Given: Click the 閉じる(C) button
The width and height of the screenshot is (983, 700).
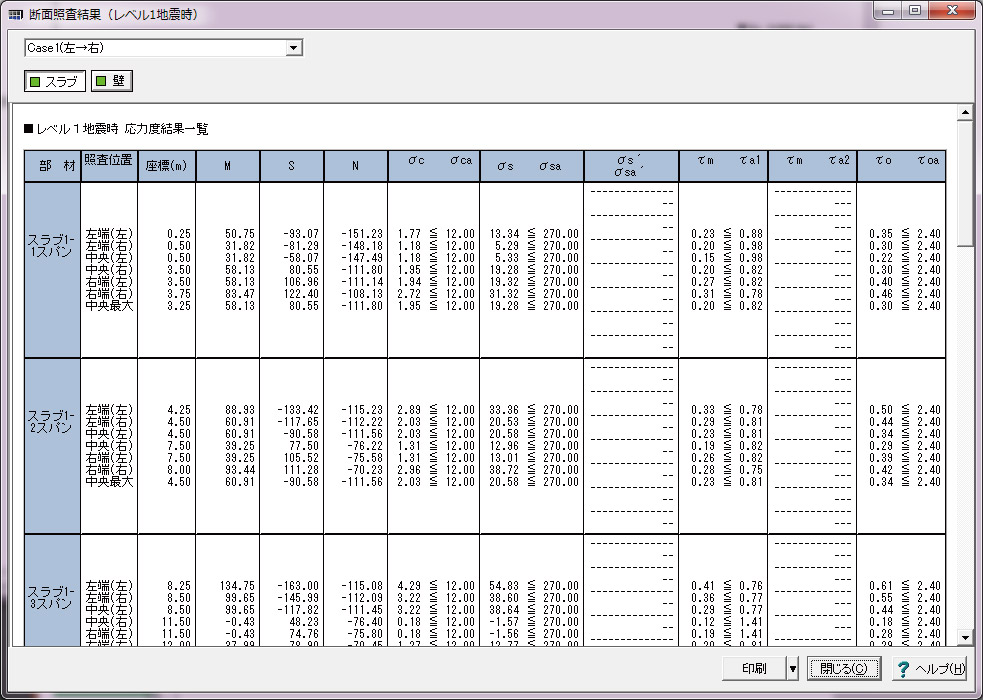Looking at the screenshot, I should point(844,669).
